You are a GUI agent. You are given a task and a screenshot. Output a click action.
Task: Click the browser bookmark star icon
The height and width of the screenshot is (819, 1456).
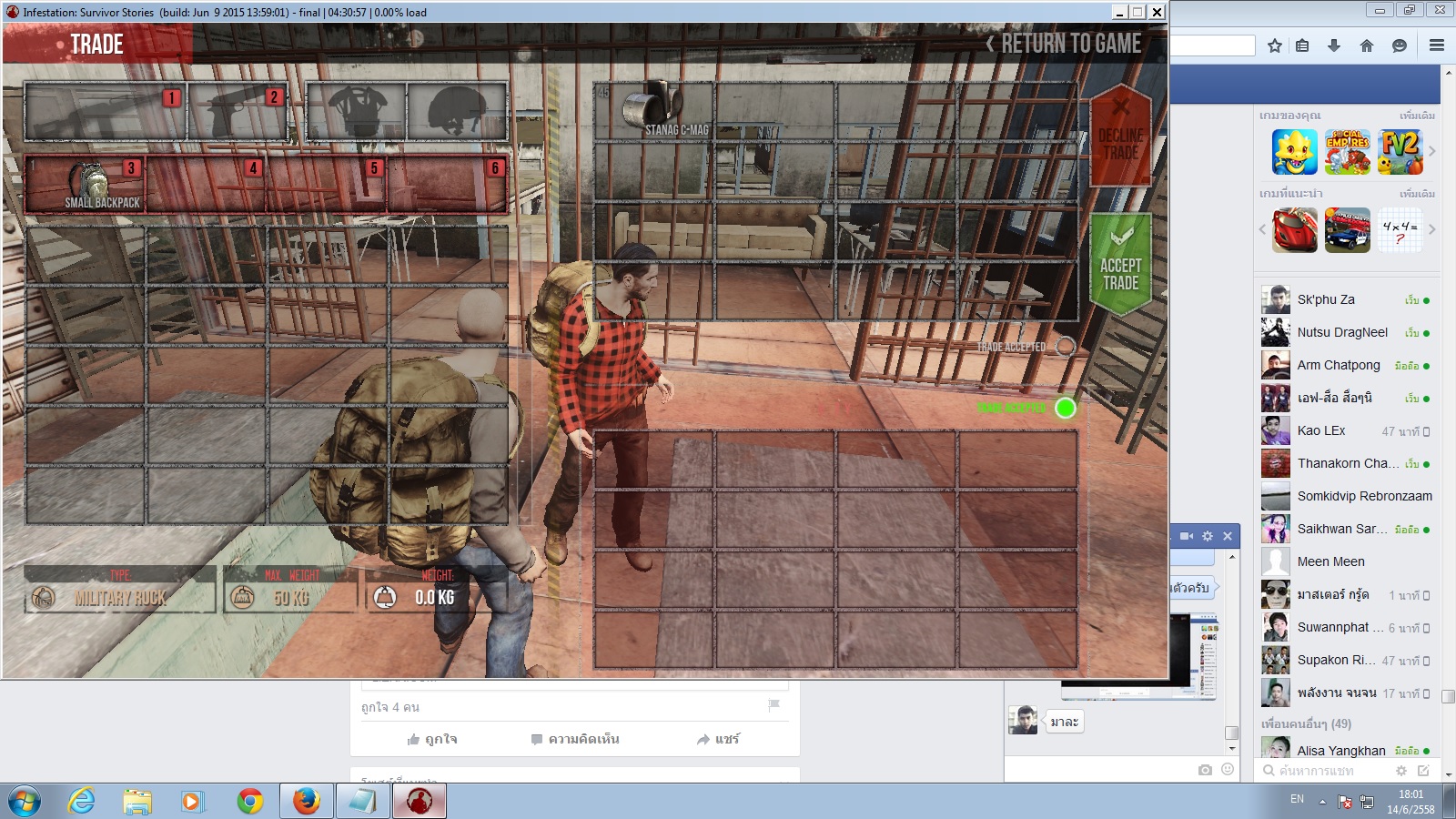(1274, 45)
